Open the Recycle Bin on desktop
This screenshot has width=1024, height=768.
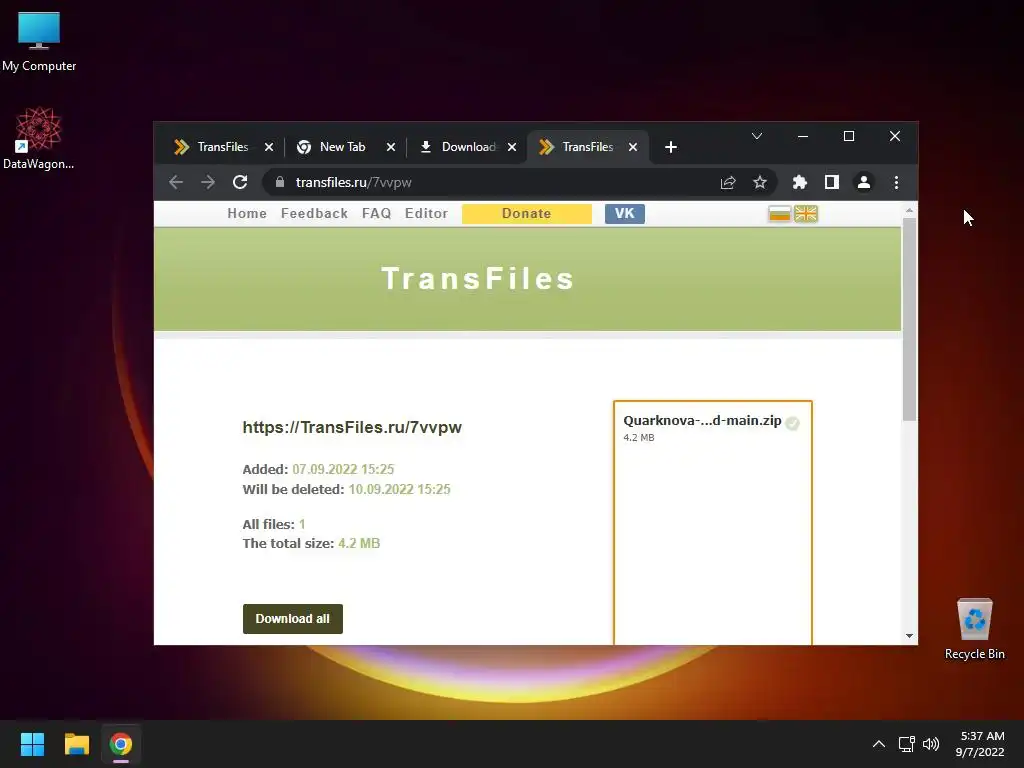pyautogui.click(x=974, y=628)
